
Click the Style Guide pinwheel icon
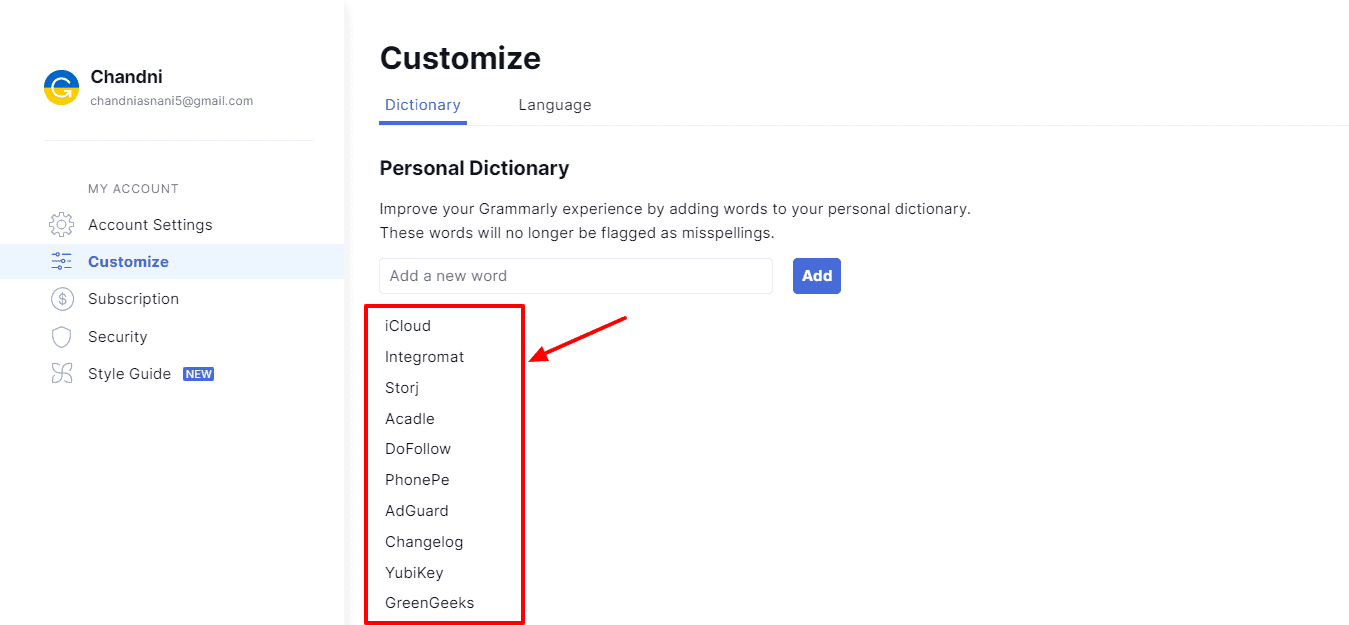pyautogui.click(x=62, y=374)
